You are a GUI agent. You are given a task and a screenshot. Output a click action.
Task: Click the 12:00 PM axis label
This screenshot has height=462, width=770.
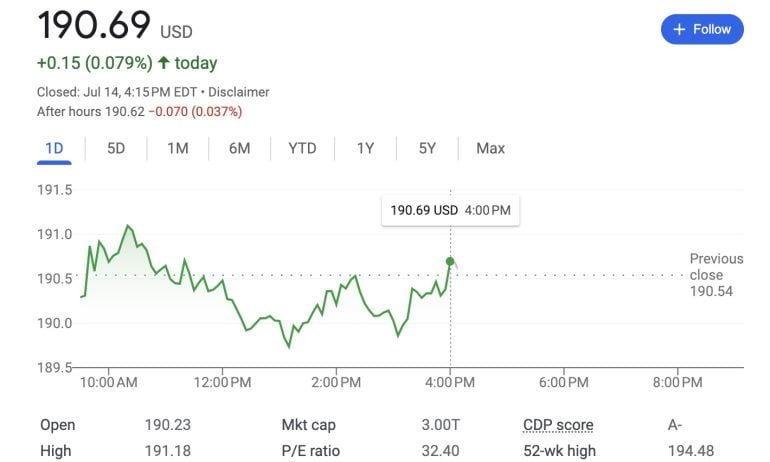coord(222,382)
